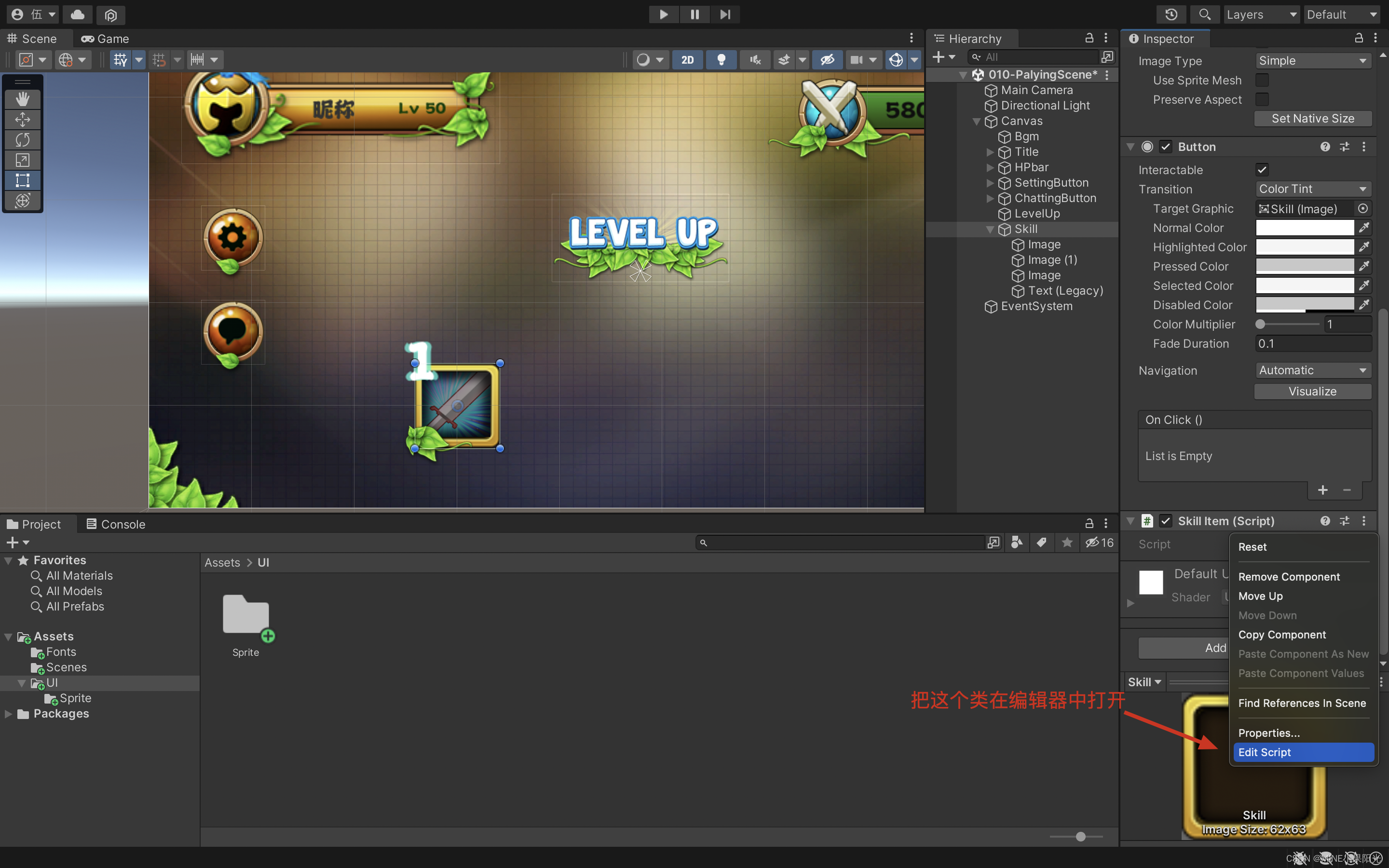Viewport: 1389px width, 868px height.
Task: Toggle 2D scene view mode
Action: pos(687,60)
